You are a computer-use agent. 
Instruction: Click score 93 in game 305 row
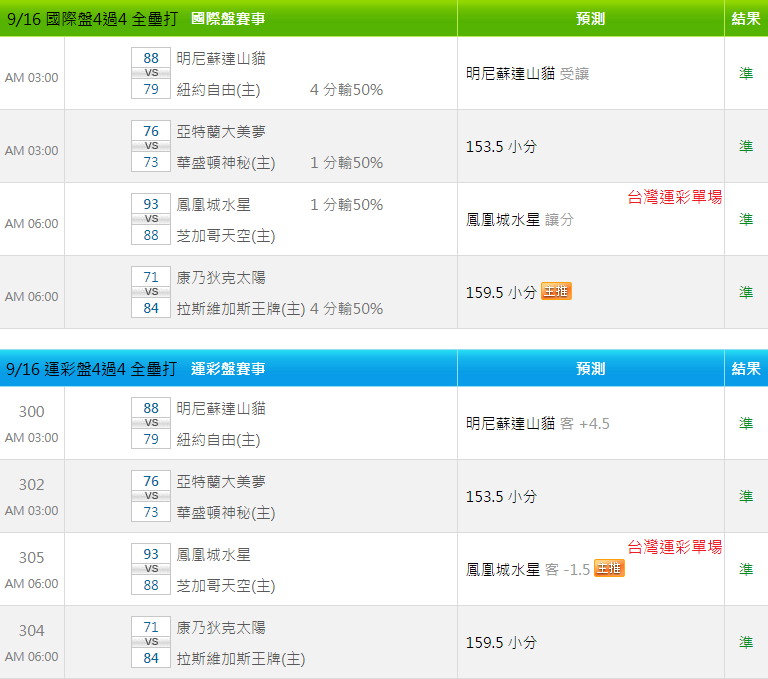tap(151, 554)
